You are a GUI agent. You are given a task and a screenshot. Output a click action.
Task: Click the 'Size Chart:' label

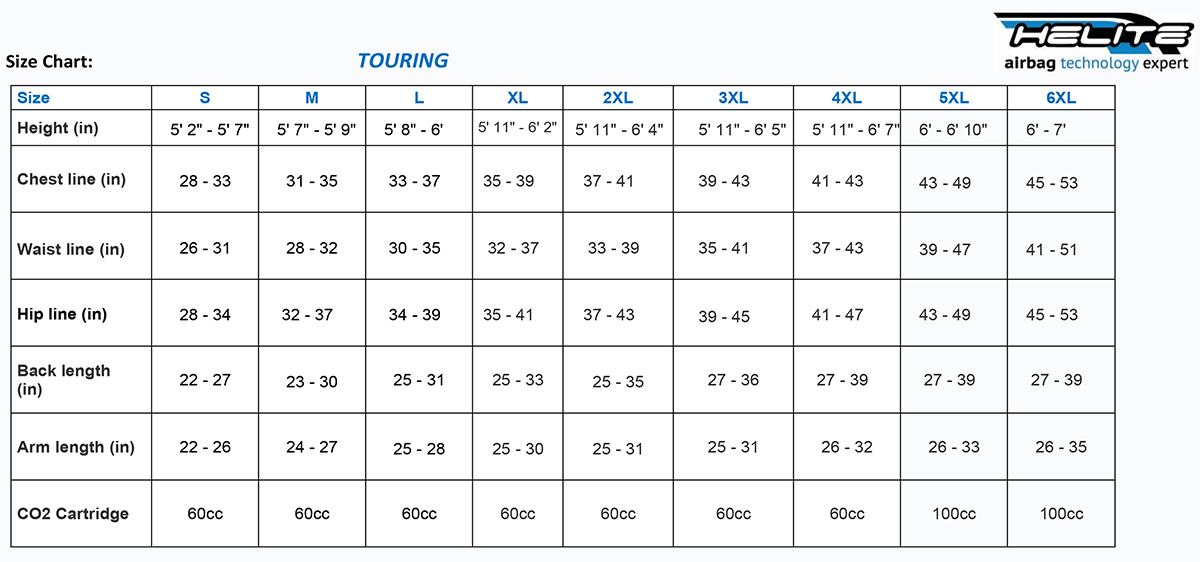tap(49, 62)
